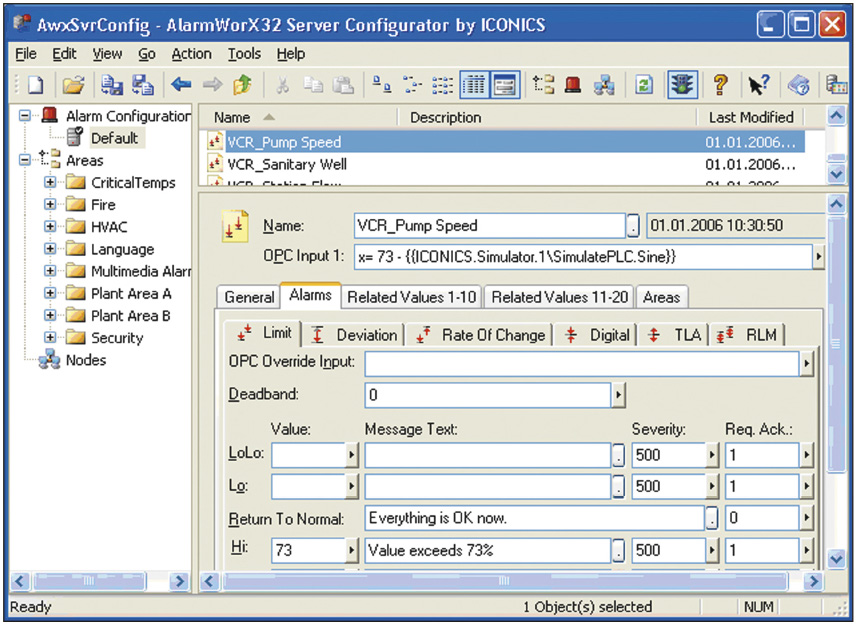Open the OPC Input 1 arrow menu

(818, 257)
